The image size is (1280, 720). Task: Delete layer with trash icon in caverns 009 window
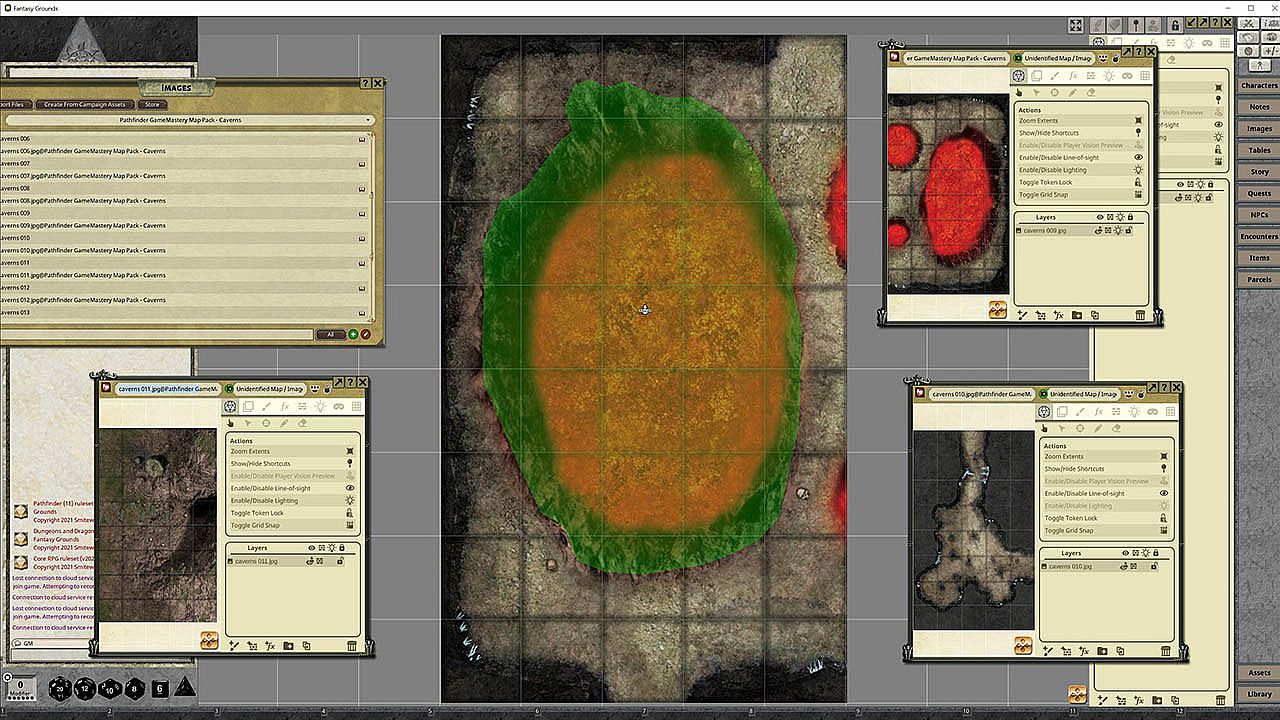(x=1140, y=315)
